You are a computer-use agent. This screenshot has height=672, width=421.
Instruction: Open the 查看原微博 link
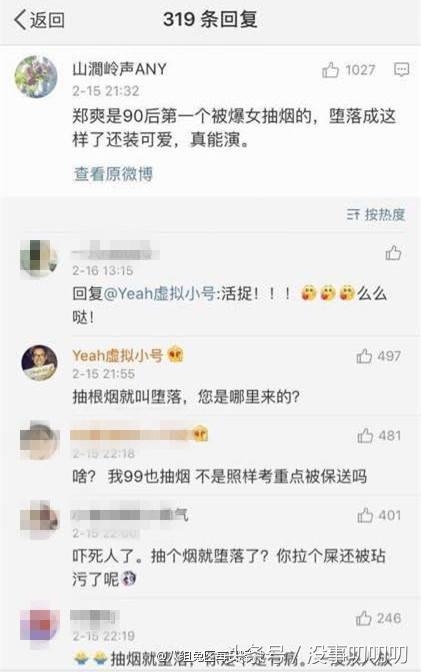[x=113, y=174]
